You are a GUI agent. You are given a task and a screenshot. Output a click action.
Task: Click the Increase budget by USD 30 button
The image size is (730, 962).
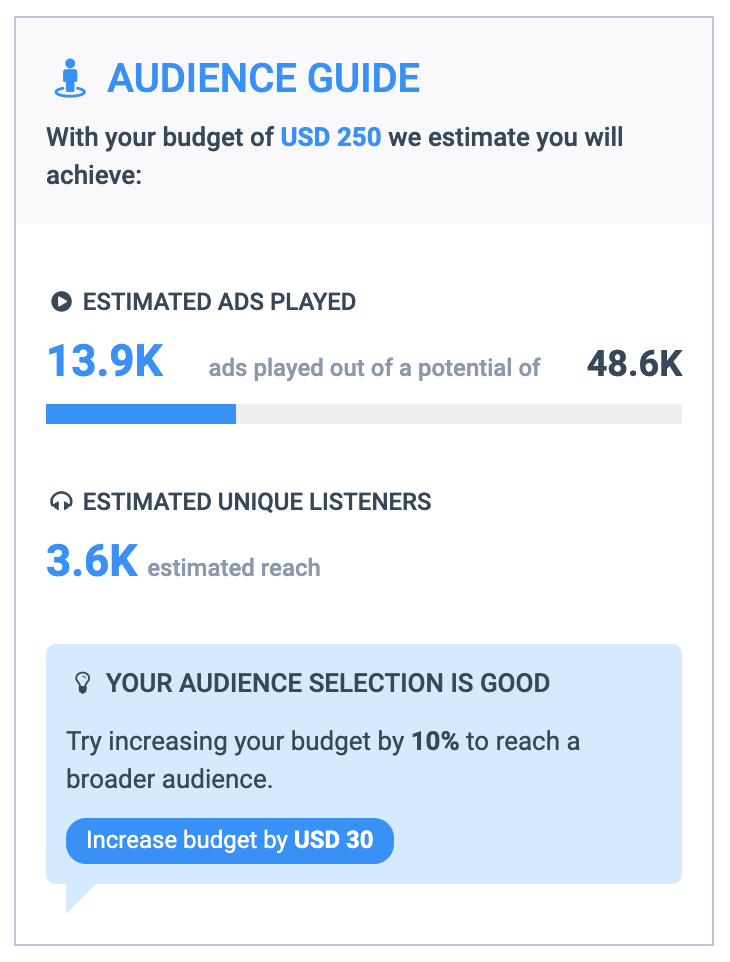[x=229, y=841]
